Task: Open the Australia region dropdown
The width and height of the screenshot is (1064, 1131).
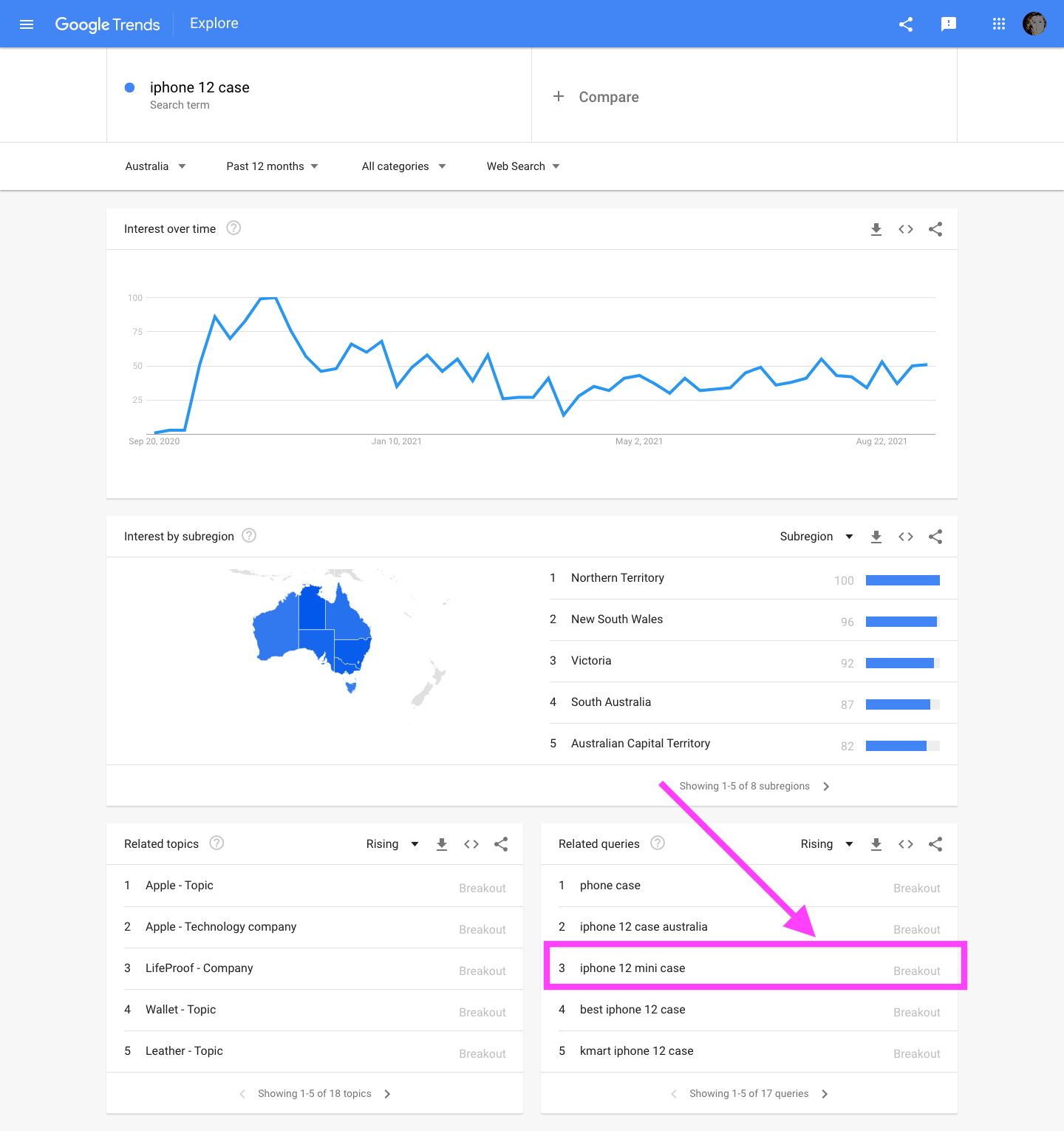Action: [x=155, y=166]
